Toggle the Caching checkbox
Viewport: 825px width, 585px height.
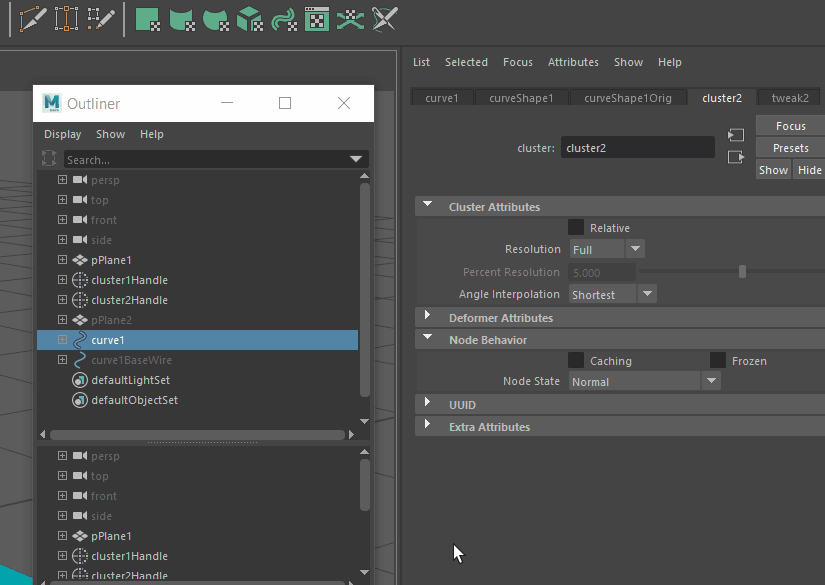[576, 360]
